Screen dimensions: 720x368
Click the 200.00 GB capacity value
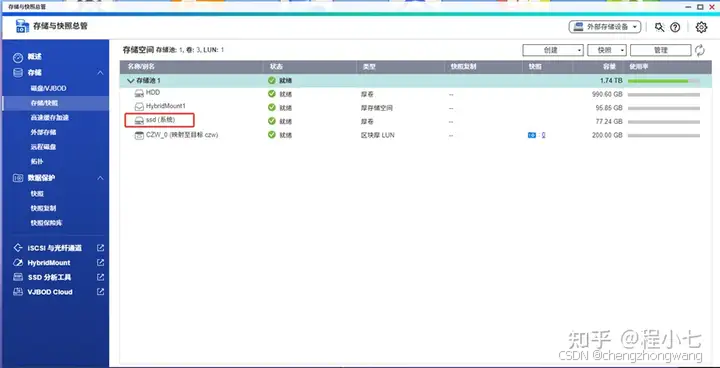[608, 136]
